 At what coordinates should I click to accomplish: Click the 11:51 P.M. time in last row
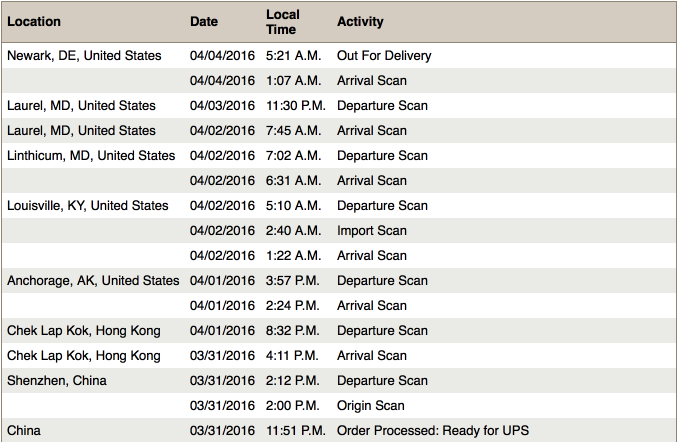pyautogui.click(x=297, y=431)
